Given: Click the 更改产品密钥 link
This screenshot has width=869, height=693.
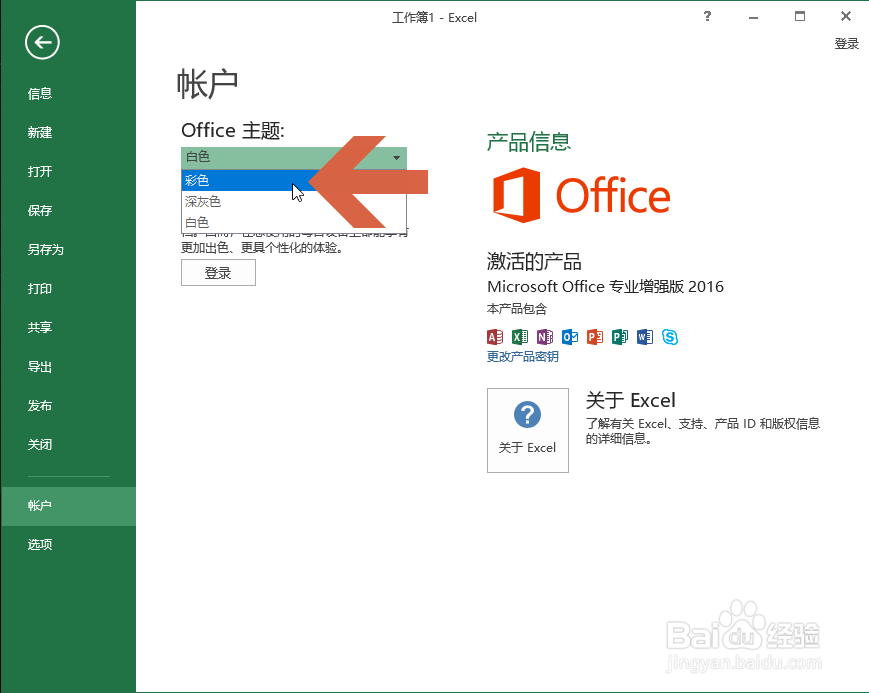Looking at the screenshot, I should 522,356.
